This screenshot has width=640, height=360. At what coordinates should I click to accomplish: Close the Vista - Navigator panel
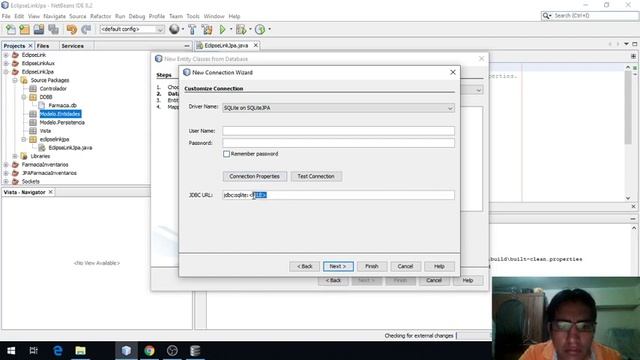51,192
